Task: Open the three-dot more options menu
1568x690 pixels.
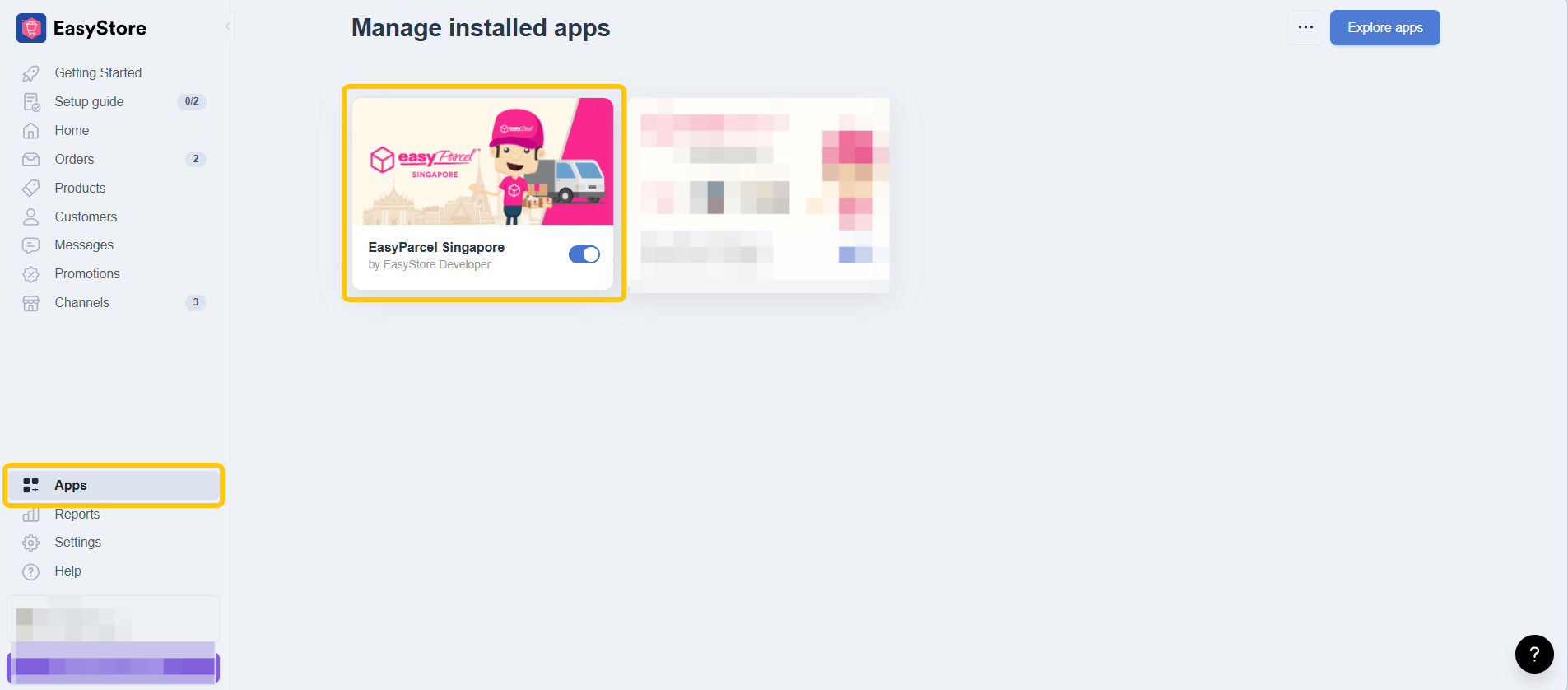Action: [1305, 27]
